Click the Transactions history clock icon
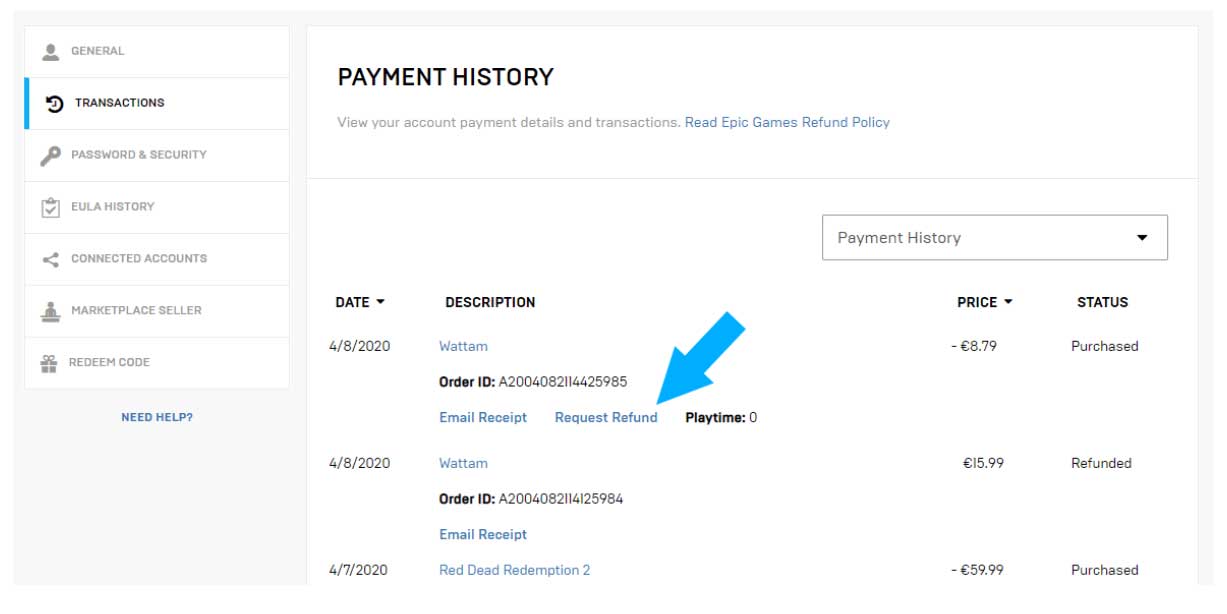This screenshot has width=1227, height=614. pos(55,103)
